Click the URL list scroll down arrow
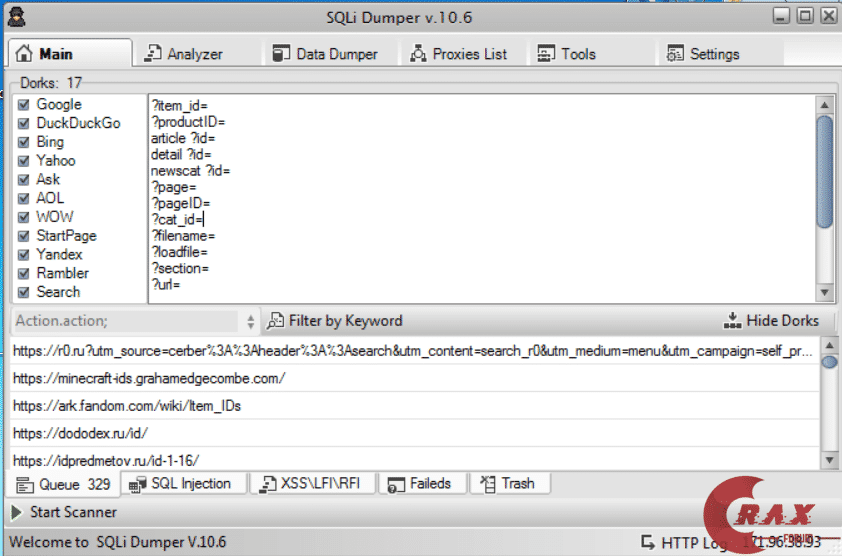The width and height of the screenshot is (842, 556). (829, 460)
